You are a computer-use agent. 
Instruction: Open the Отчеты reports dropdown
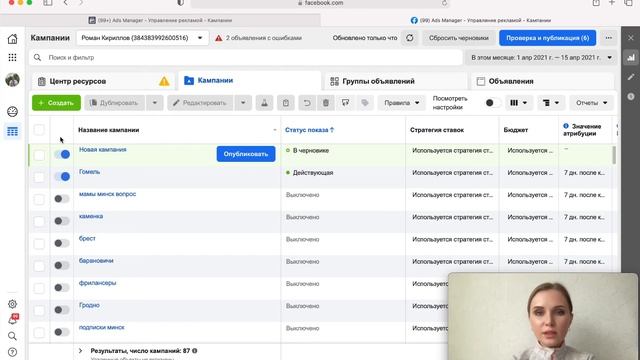click(591, 103)
